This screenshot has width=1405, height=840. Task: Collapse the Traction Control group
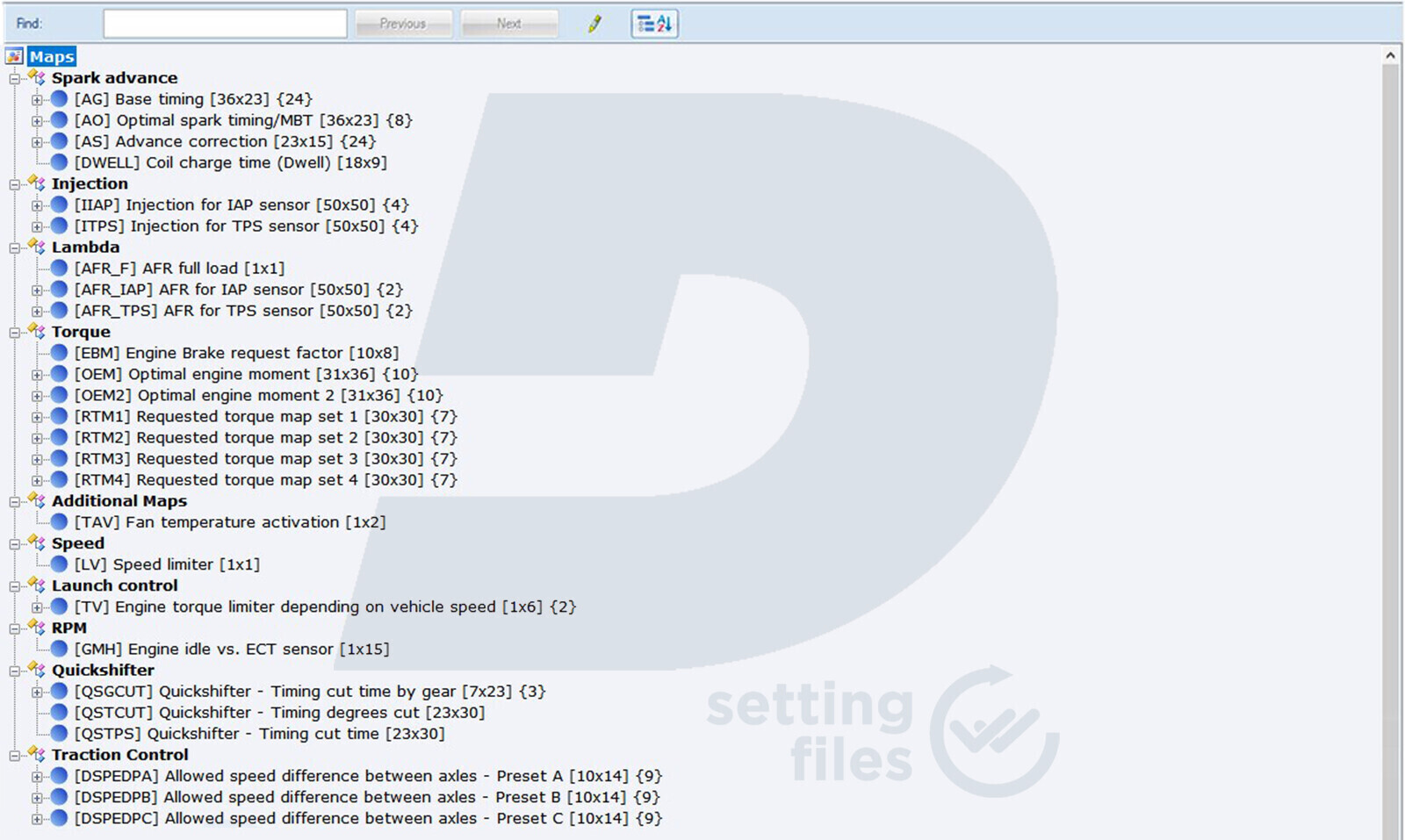click(x=15, y=756)
